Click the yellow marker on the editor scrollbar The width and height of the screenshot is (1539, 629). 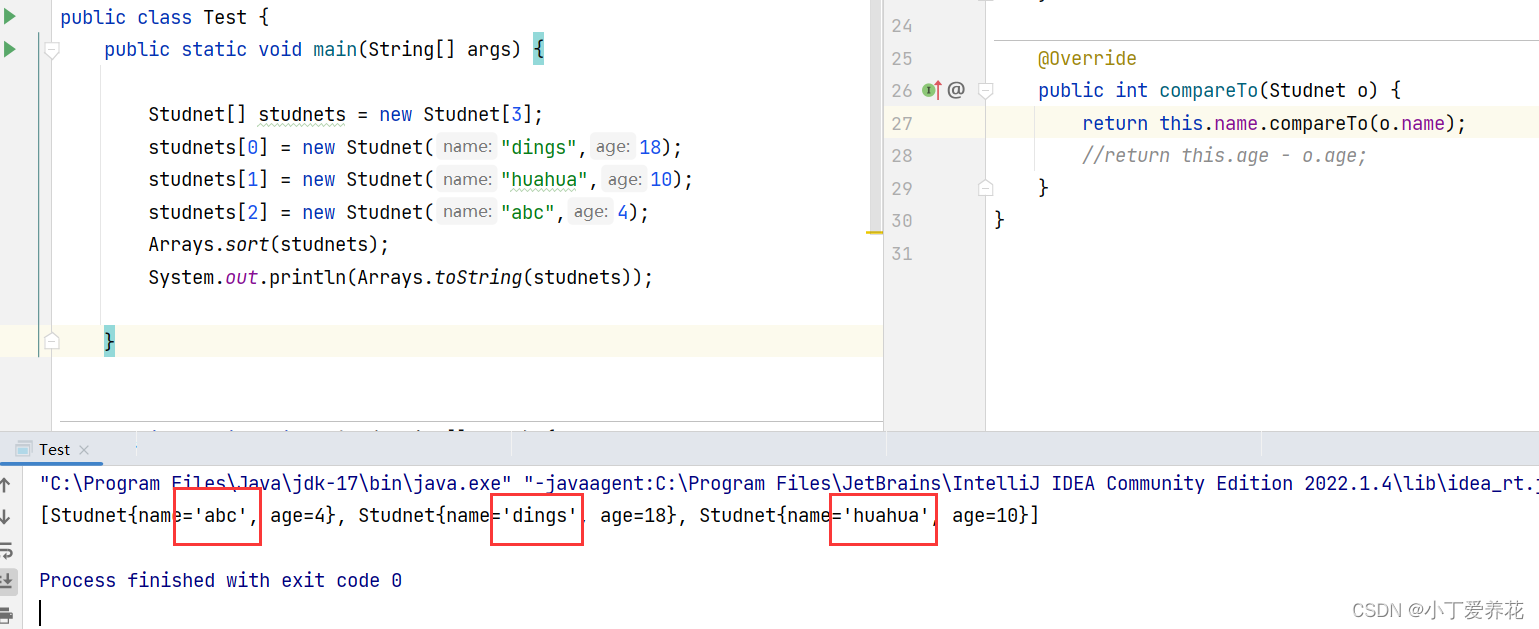872,234
